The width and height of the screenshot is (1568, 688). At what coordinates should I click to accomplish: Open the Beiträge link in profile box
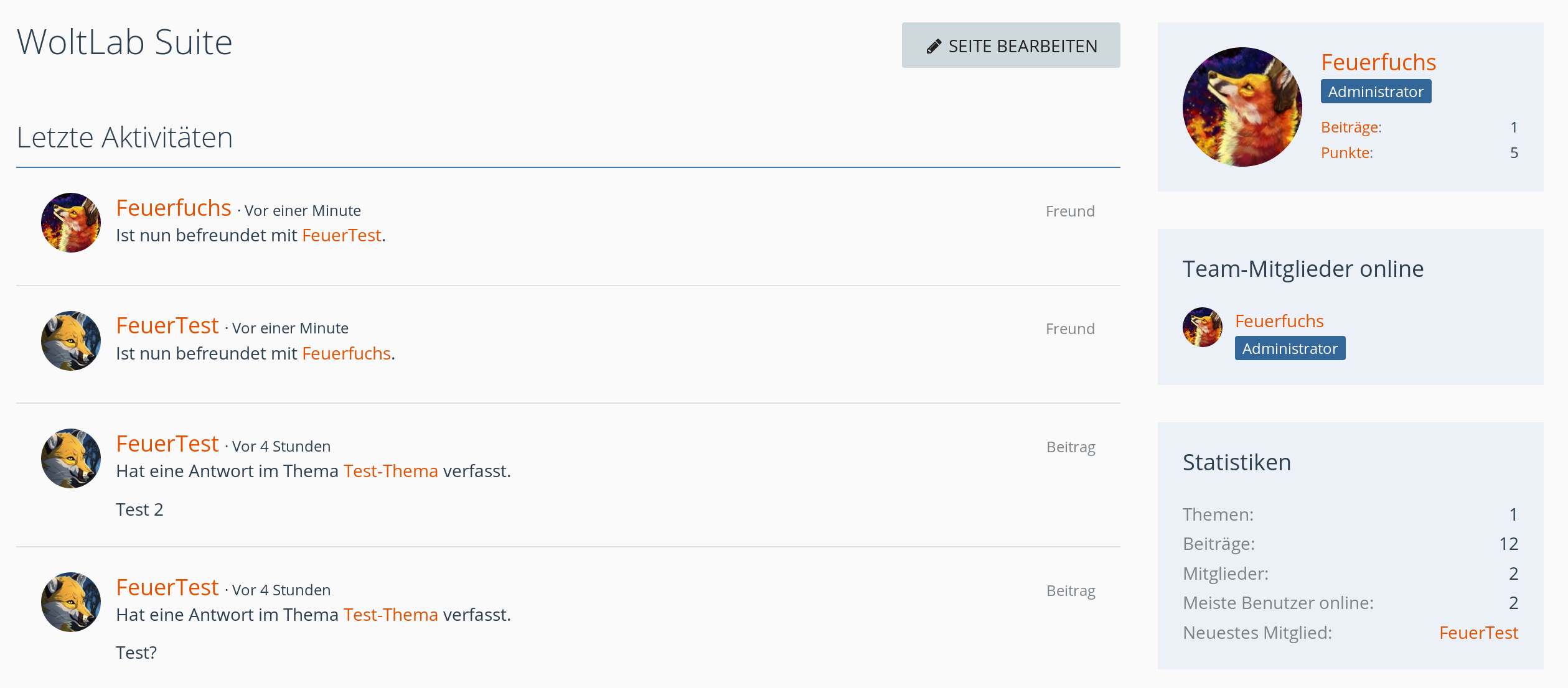(1351, 128)
